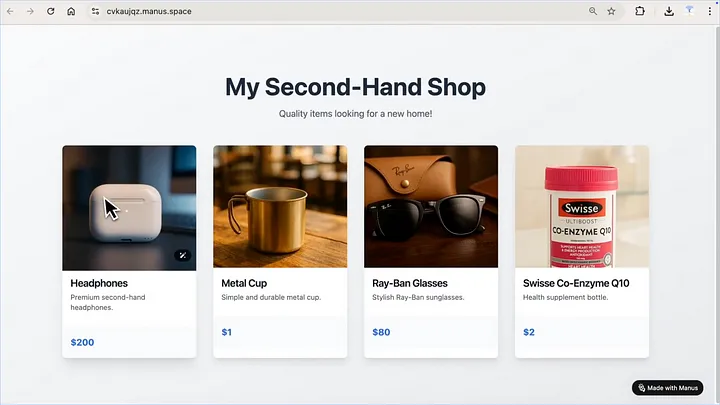Click the browser back arrow
Screen dimensions: 720x405
pyautogui.click(x=10, y=11)
